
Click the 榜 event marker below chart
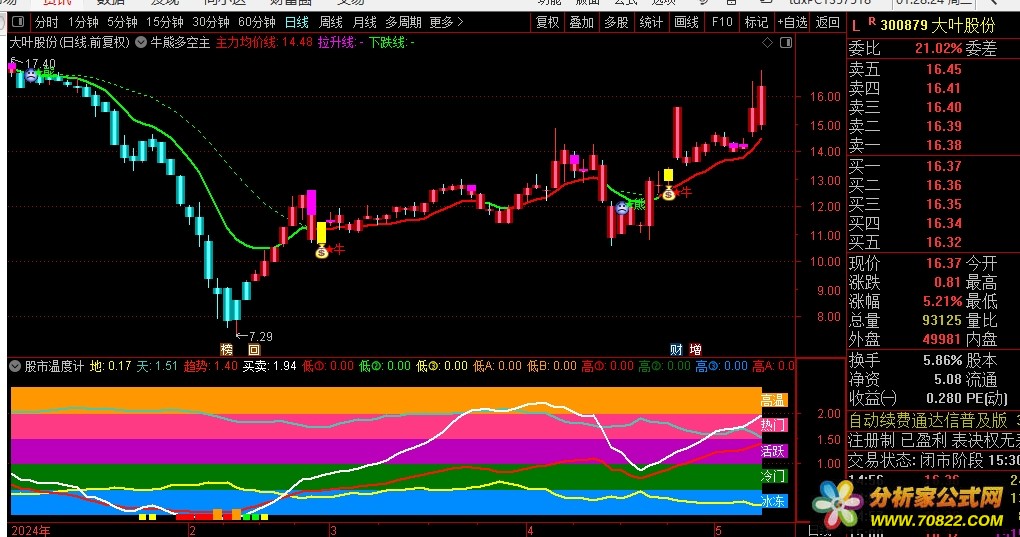[x=226, y=349]
